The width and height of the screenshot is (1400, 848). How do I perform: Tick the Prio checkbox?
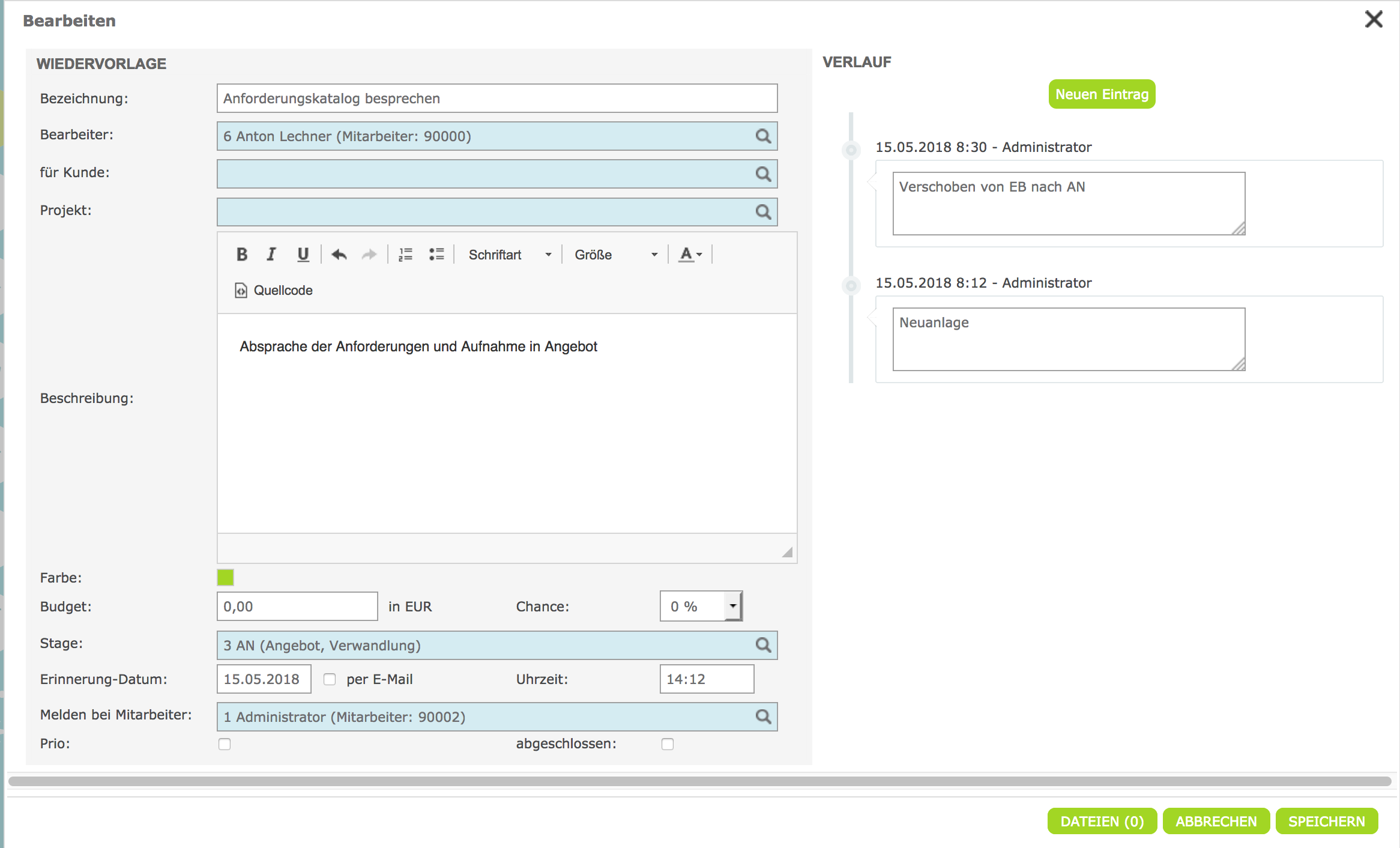225,744
